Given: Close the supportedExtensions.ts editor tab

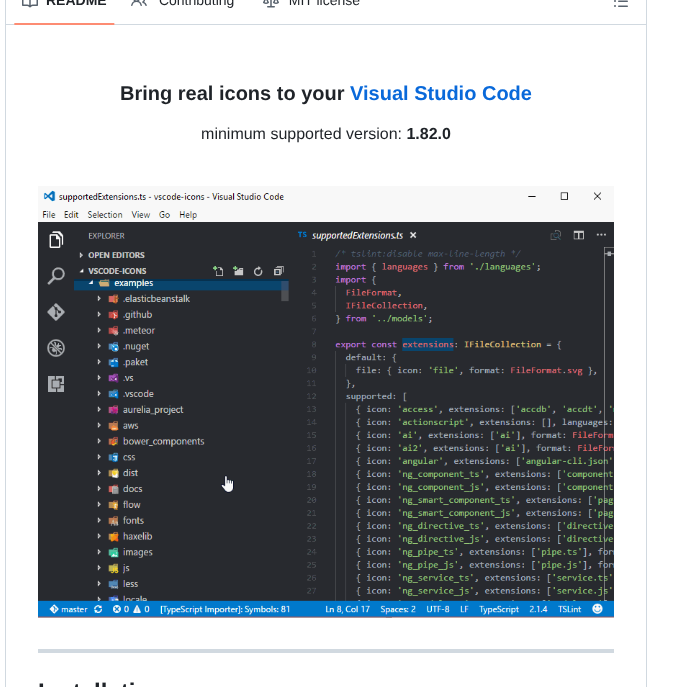Looking at the screenshot, I should (413, 236).
